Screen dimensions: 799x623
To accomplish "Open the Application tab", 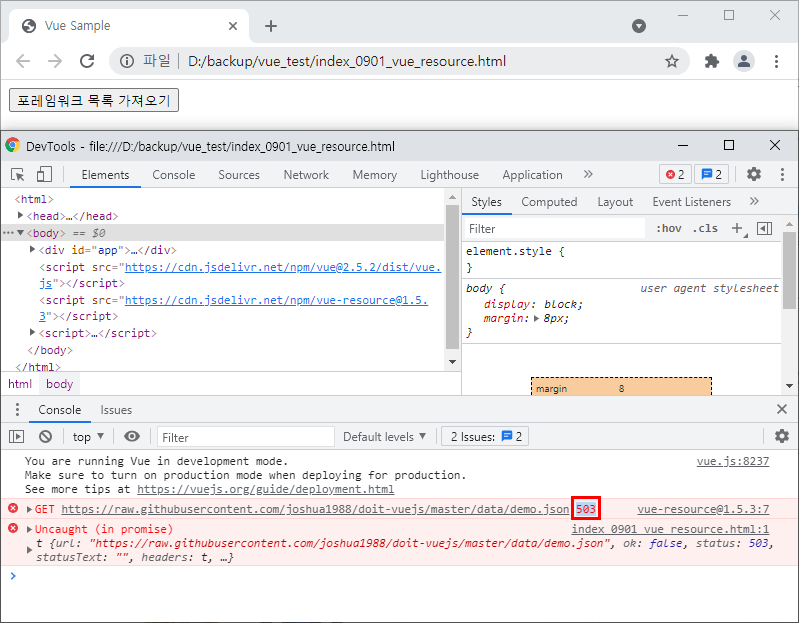I will (x=532, y=175).
